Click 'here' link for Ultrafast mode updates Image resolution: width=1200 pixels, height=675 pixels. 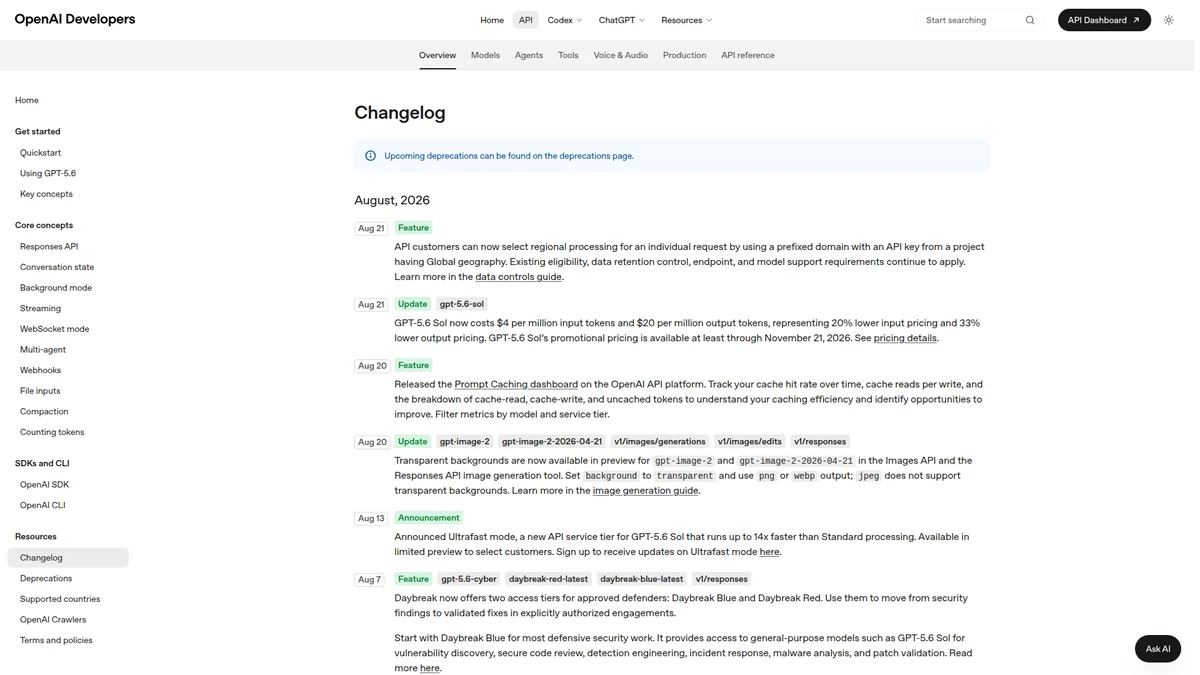[x=769, y=552]
